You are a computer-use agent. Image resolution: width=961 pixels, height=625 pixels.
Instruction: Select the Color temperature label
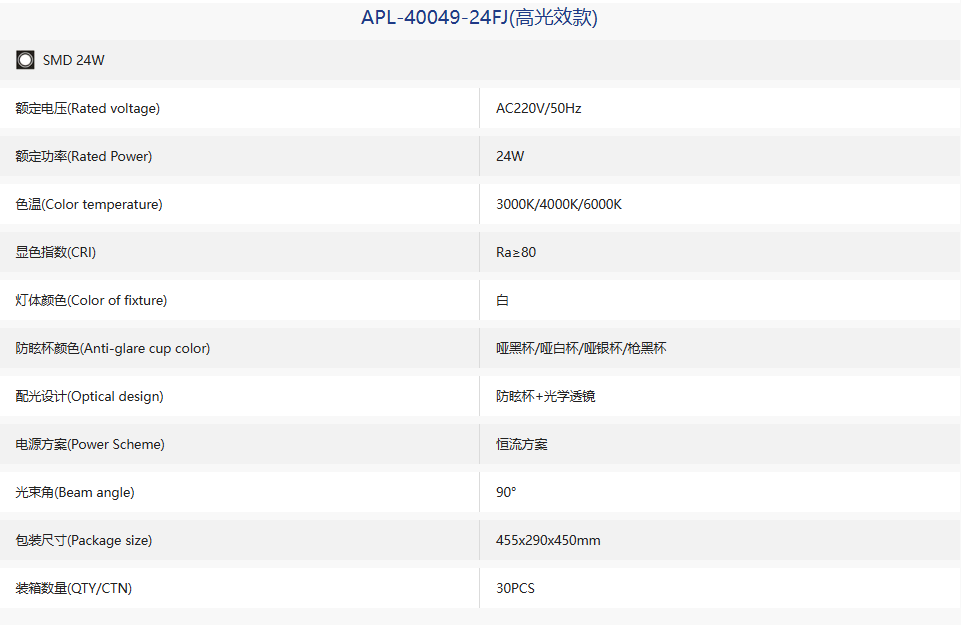point(89,204)
